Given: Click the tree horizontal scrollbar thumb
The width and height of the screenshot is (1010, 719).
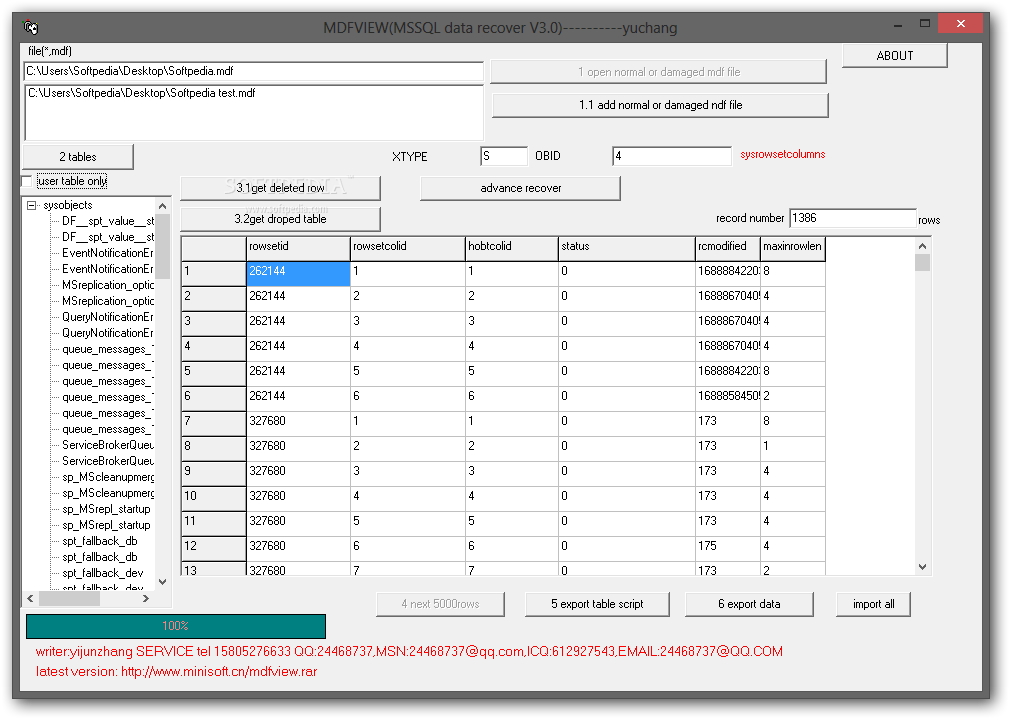Looking at the screenshot, I should click(70, 599).
